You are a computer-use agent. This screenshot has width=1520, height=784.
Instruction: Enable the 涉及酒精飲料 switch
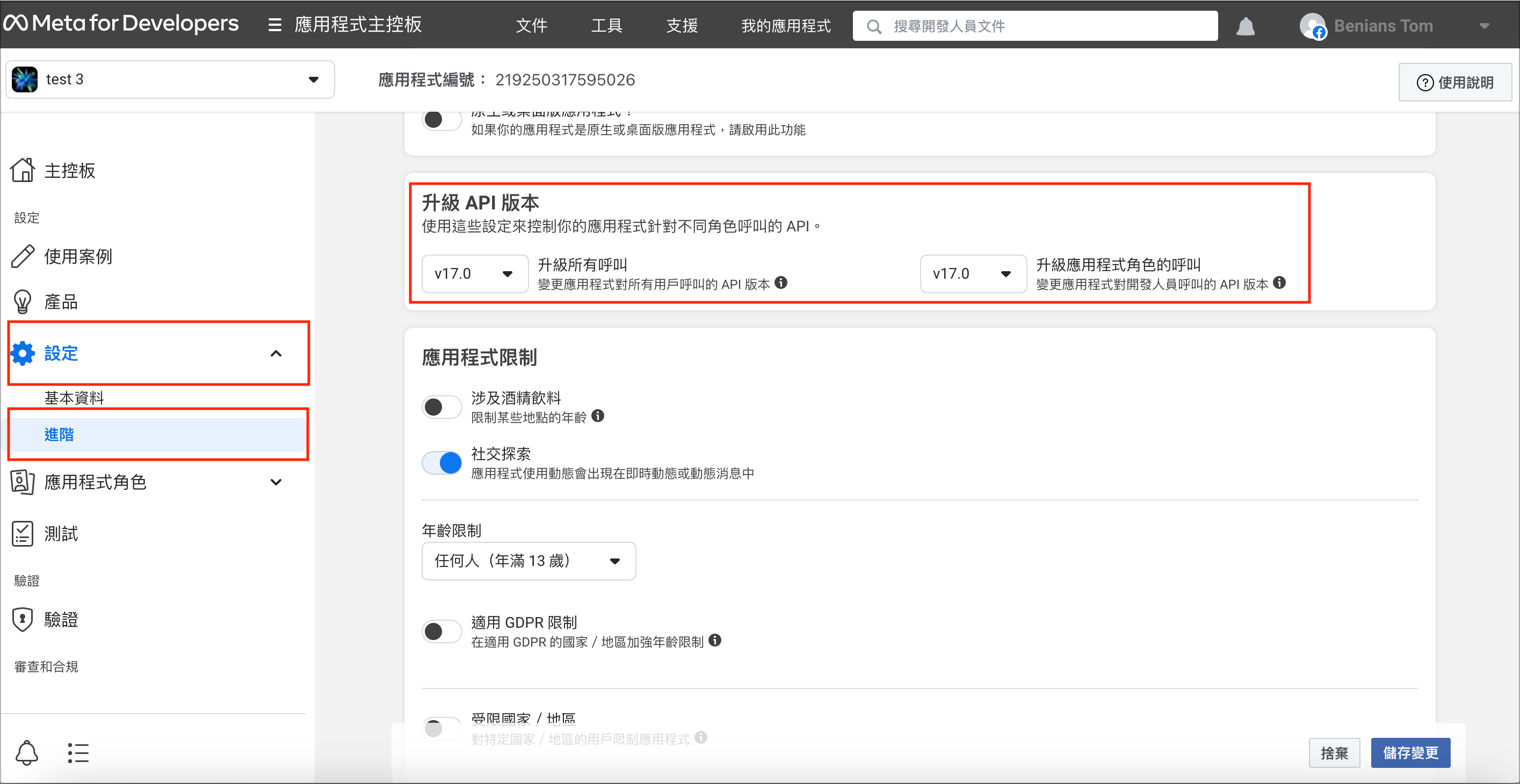coord(442,407)
